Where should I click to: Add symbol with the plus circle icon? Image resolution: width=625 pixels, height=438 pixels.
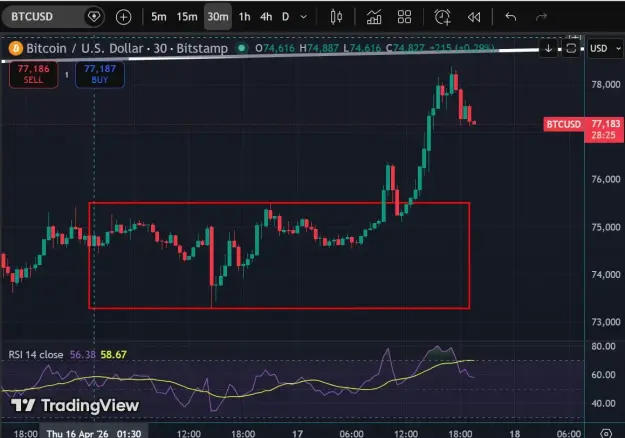pyautogui.click(x=124, y=17)
